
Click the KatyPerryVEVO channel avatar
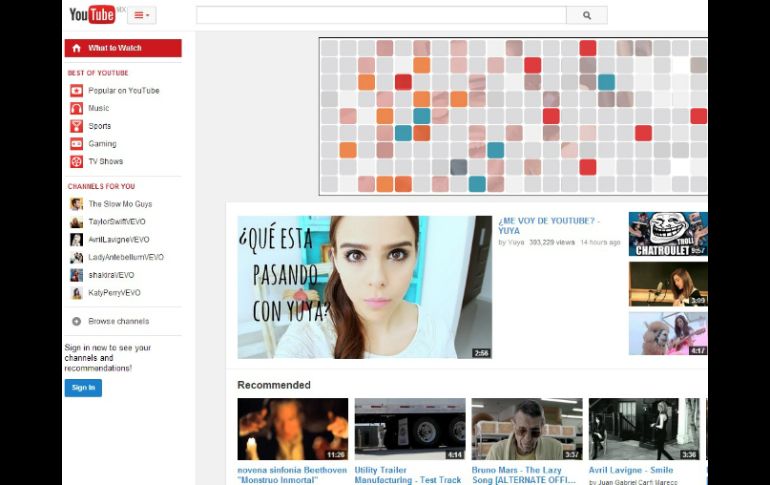pyautogui.click(x=76, y=293)
